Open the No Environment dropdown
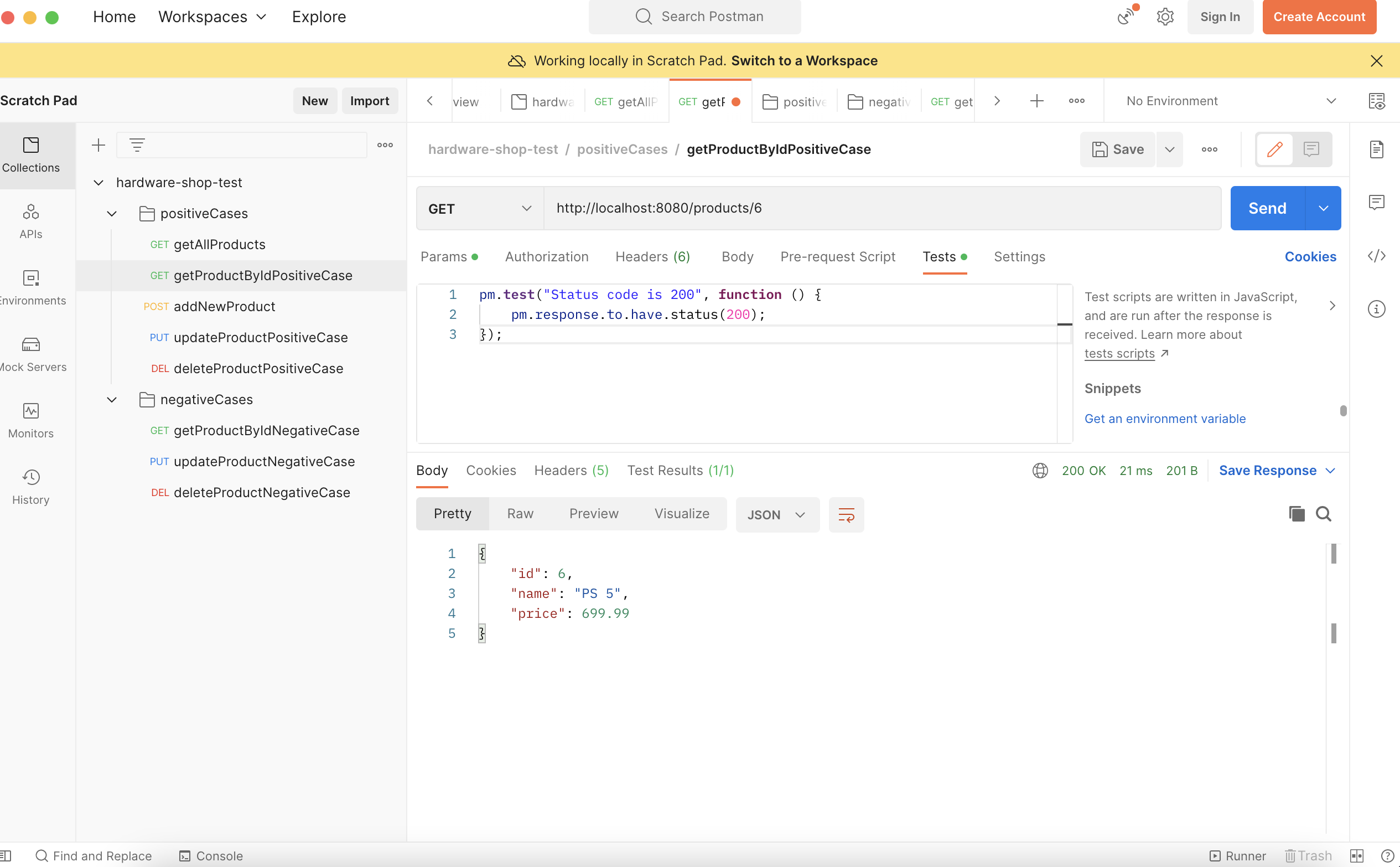This screenshot has height=867, width=1400. coord(1231,101)
